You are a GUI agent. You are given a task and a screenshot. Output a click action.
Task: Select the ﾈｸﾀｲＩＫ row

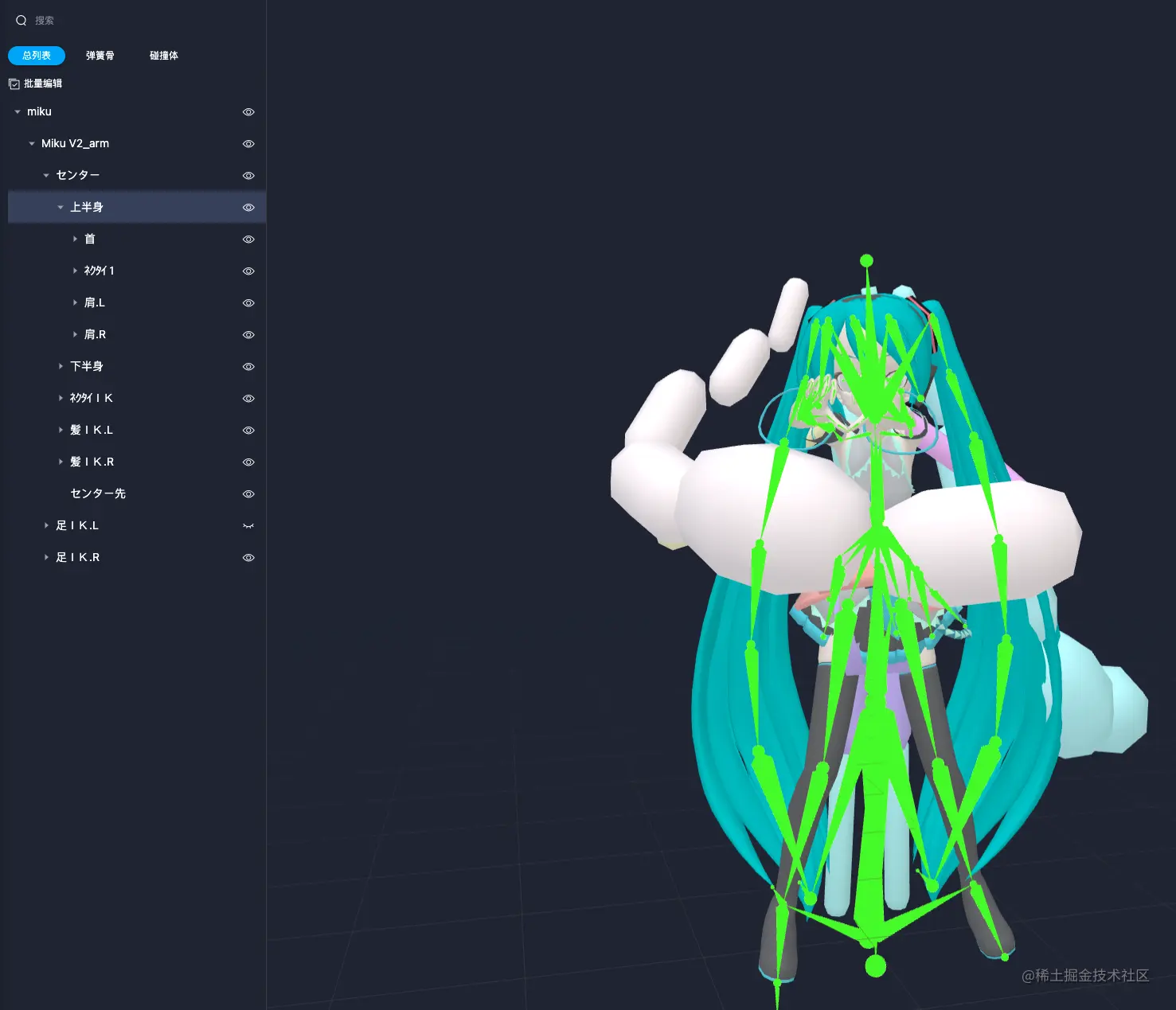click(137, 398)
